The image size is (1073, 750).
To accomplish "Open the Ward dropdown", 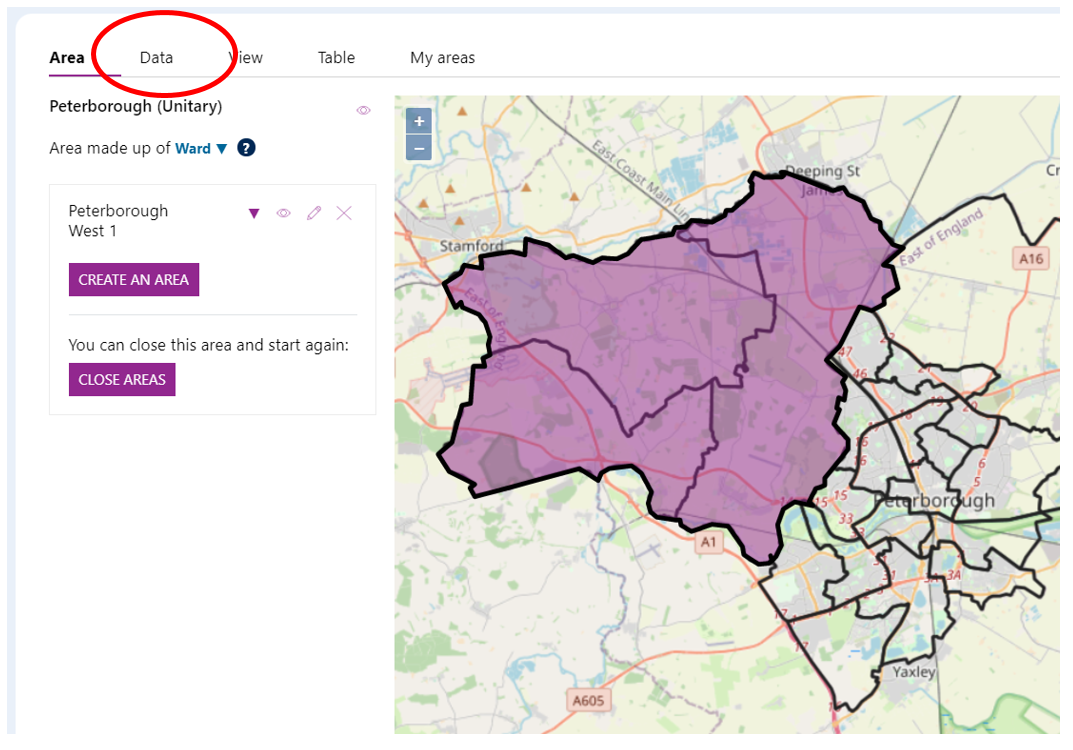I will click(x=200, y=147).
